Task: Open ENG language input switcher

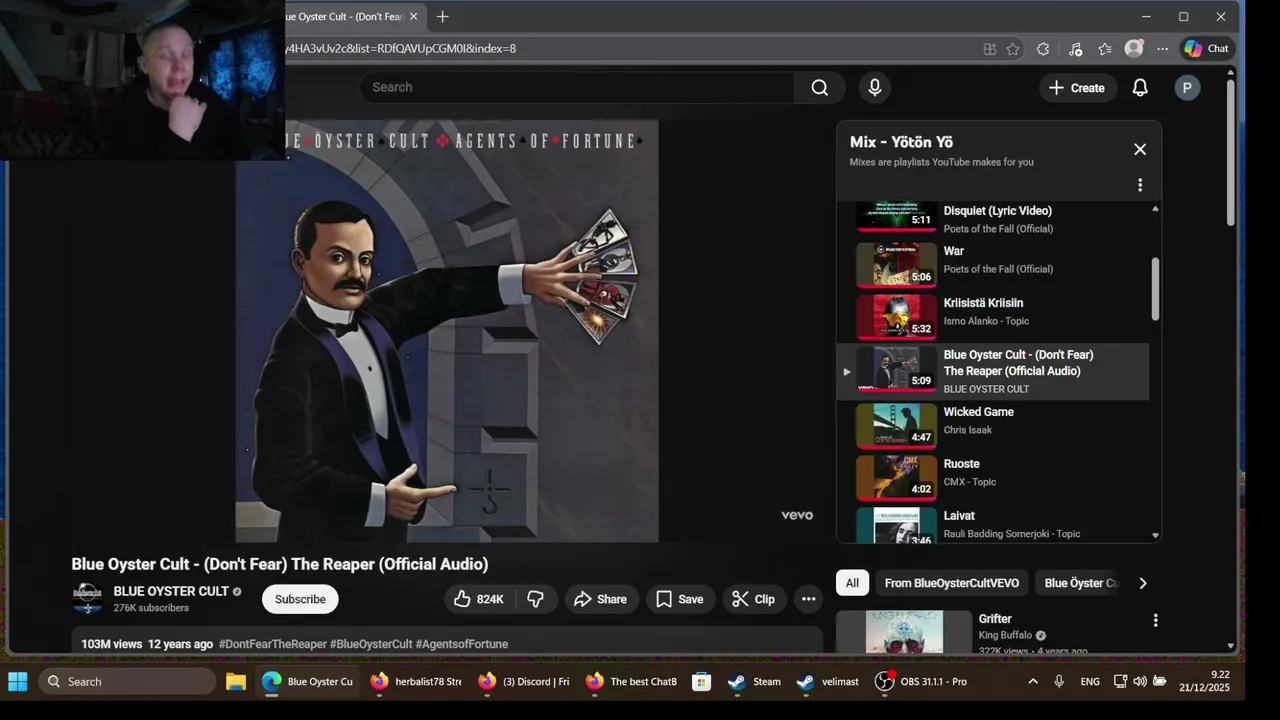Action: click(x=1090, y=682)
